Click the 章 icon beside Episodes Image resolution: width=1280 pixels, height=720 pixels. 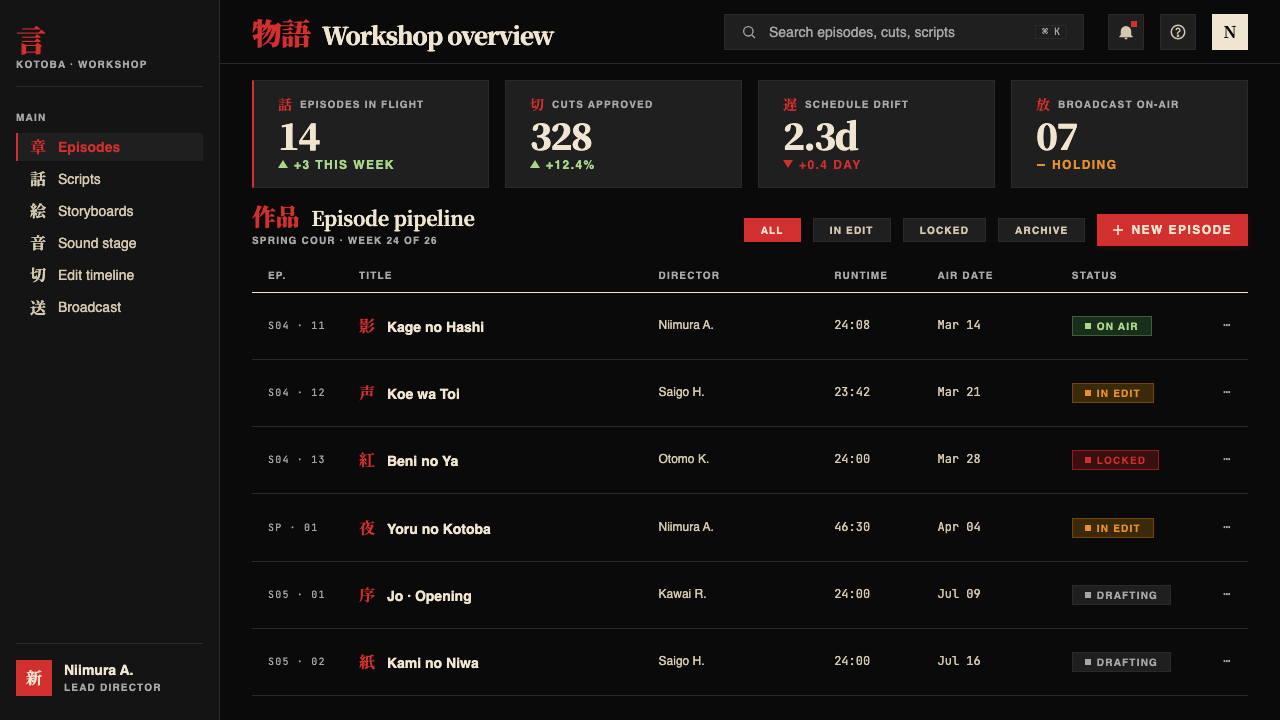(38, 147)
